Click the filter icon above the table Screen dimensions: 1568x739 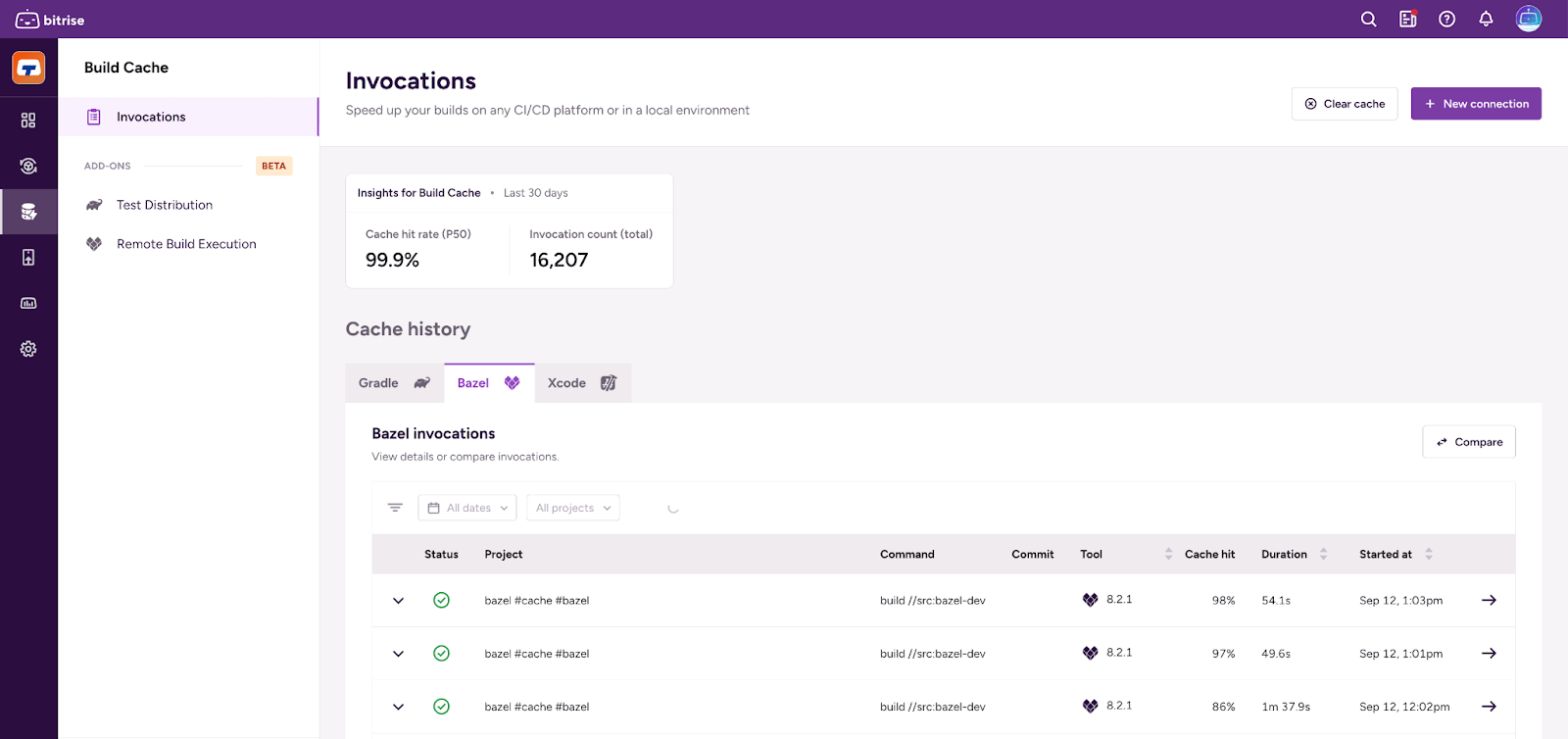(395, 508)
